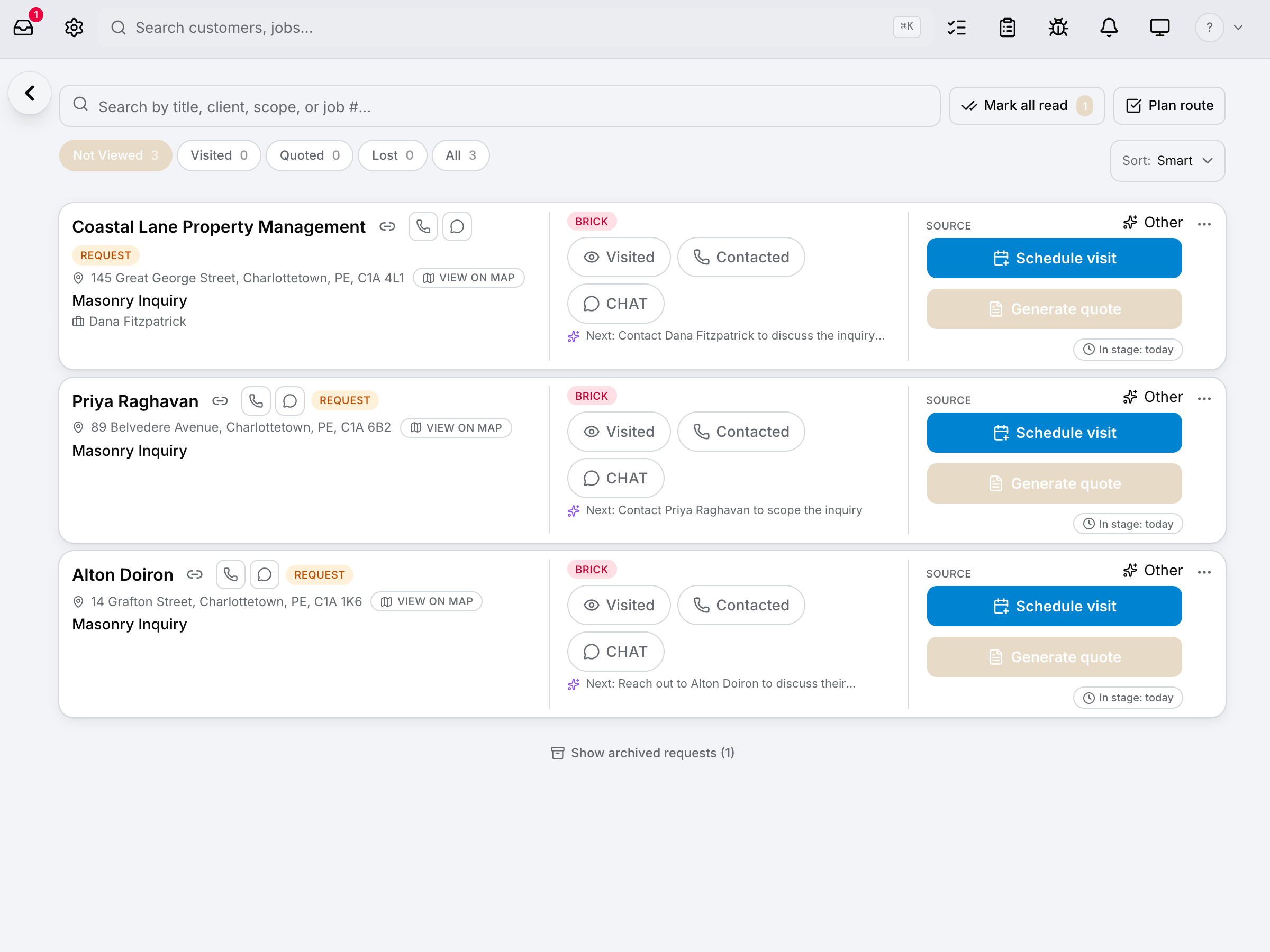Open the notifications bell
The width and height of the screenshot is (1270, 952).
1109,27
